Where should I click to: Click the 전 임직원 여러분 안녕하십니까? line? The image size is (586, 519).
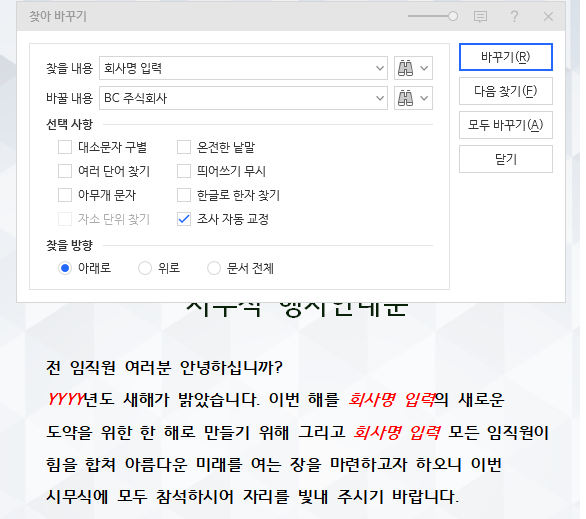(x=164, y=368)
